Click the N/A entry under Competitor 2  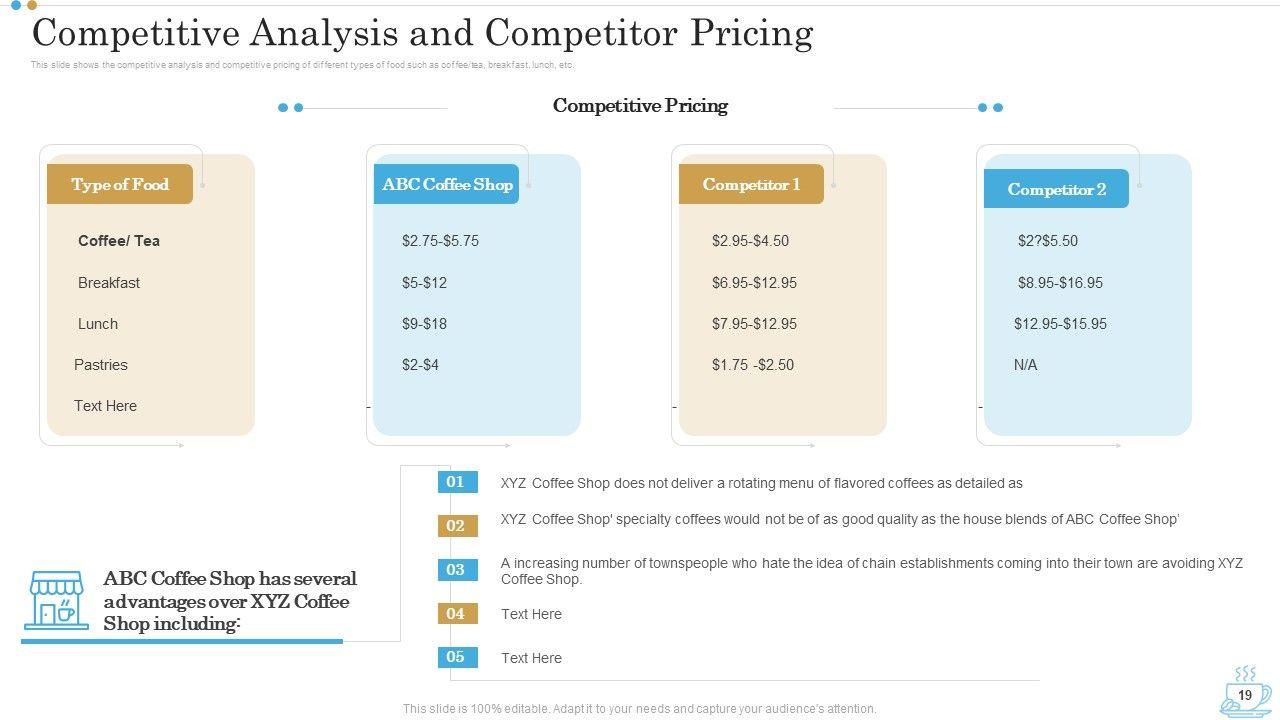(1025, 365)
